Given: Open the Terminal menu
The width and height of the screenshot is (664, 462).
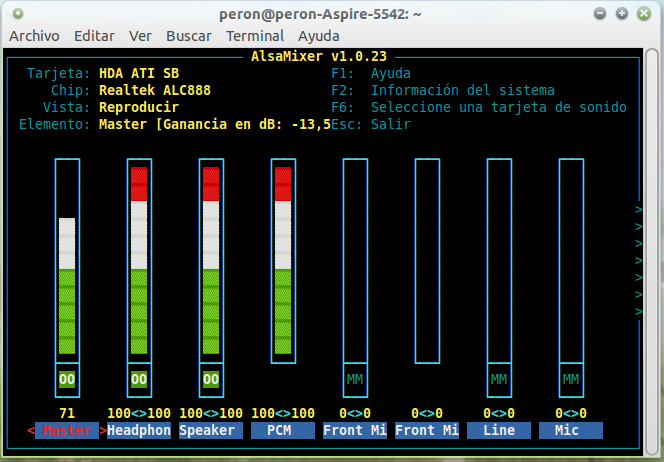Looking at the screenshot, I should [255, 36].
